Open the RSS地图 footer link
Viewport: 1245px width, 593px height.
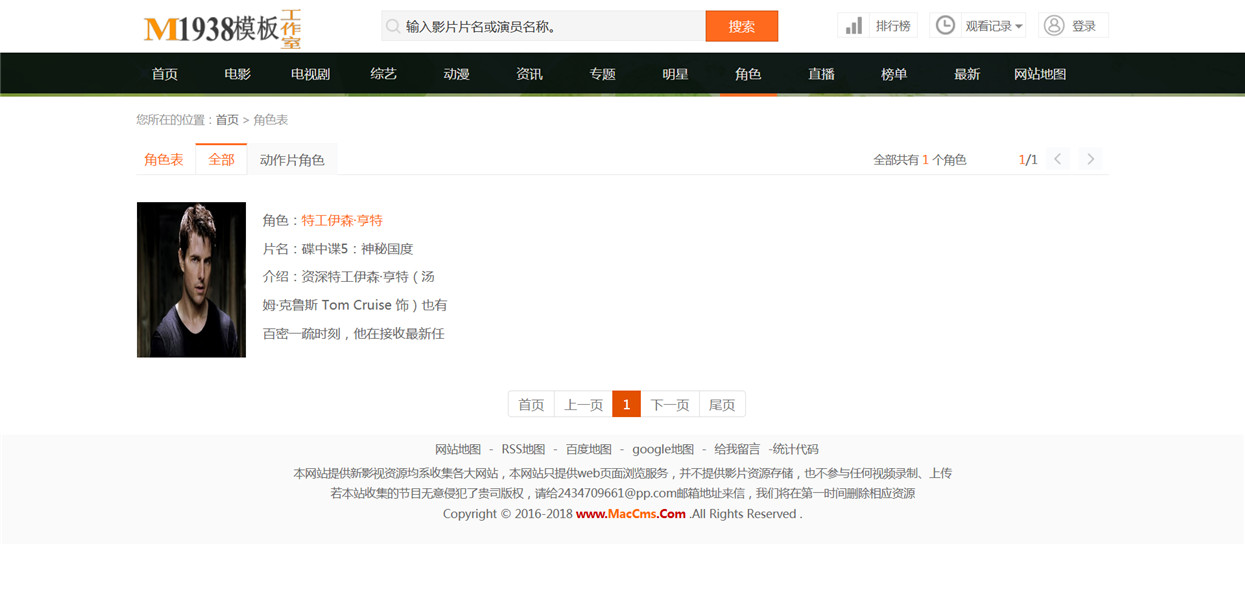tap(523, 450)
